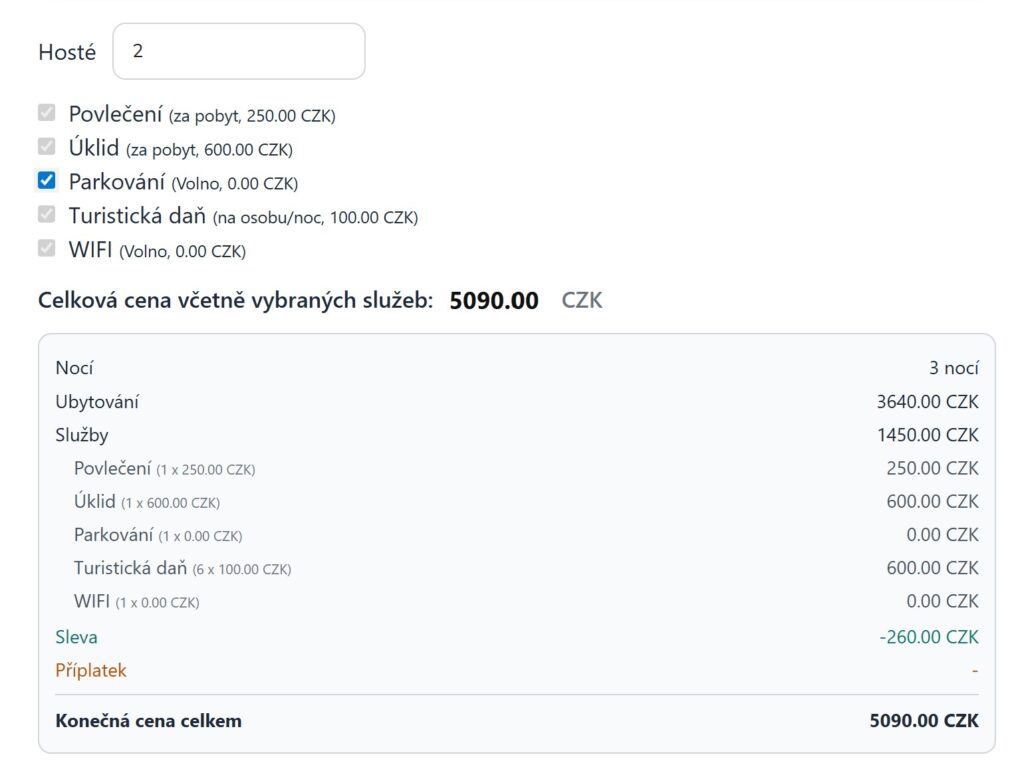The height and width of the screenshot is (771, 1024).
Task: Click the Parkování (Volno, 0.00 CZK) option label
Action: pyautogui.click(x=183, y=182)
